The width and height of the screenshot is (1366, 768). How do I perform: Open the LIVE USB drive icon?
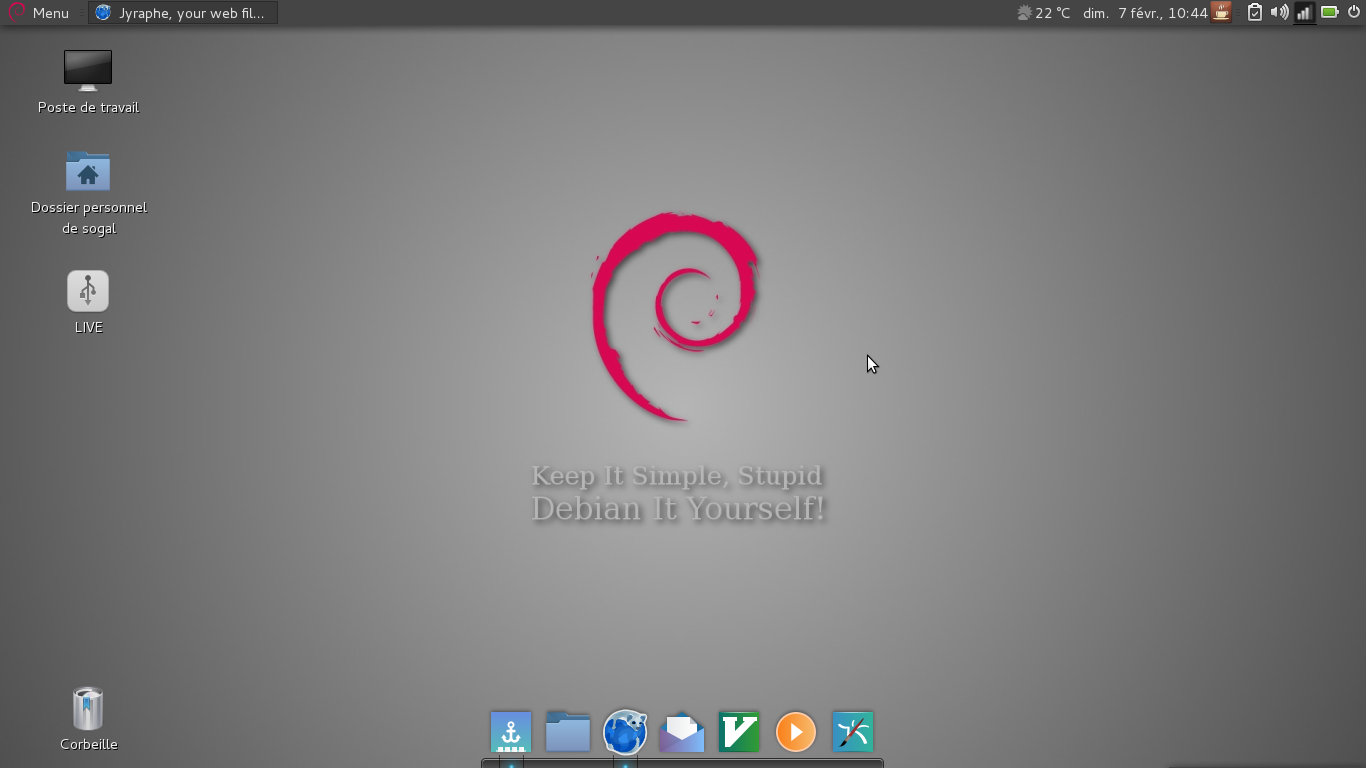coord(88,292)
